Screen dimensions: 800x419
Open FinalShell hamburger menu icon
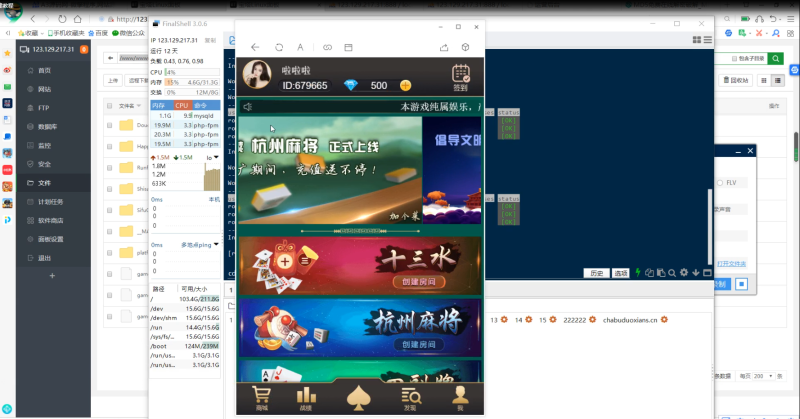click(708, 40)
